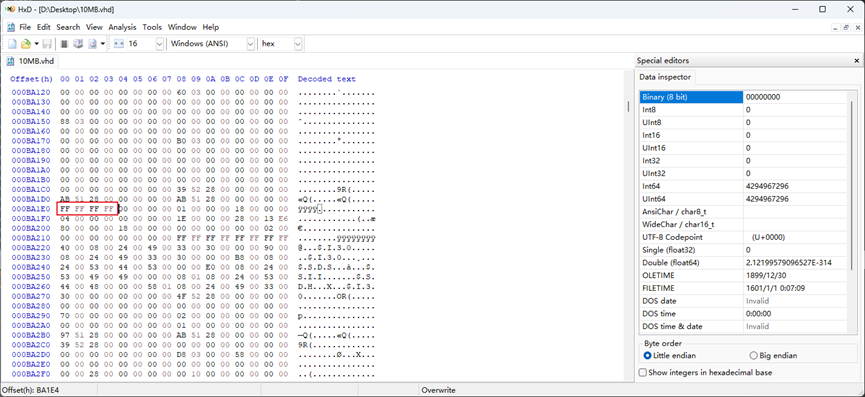Open disk image from toolbar icon

point(92,44)
